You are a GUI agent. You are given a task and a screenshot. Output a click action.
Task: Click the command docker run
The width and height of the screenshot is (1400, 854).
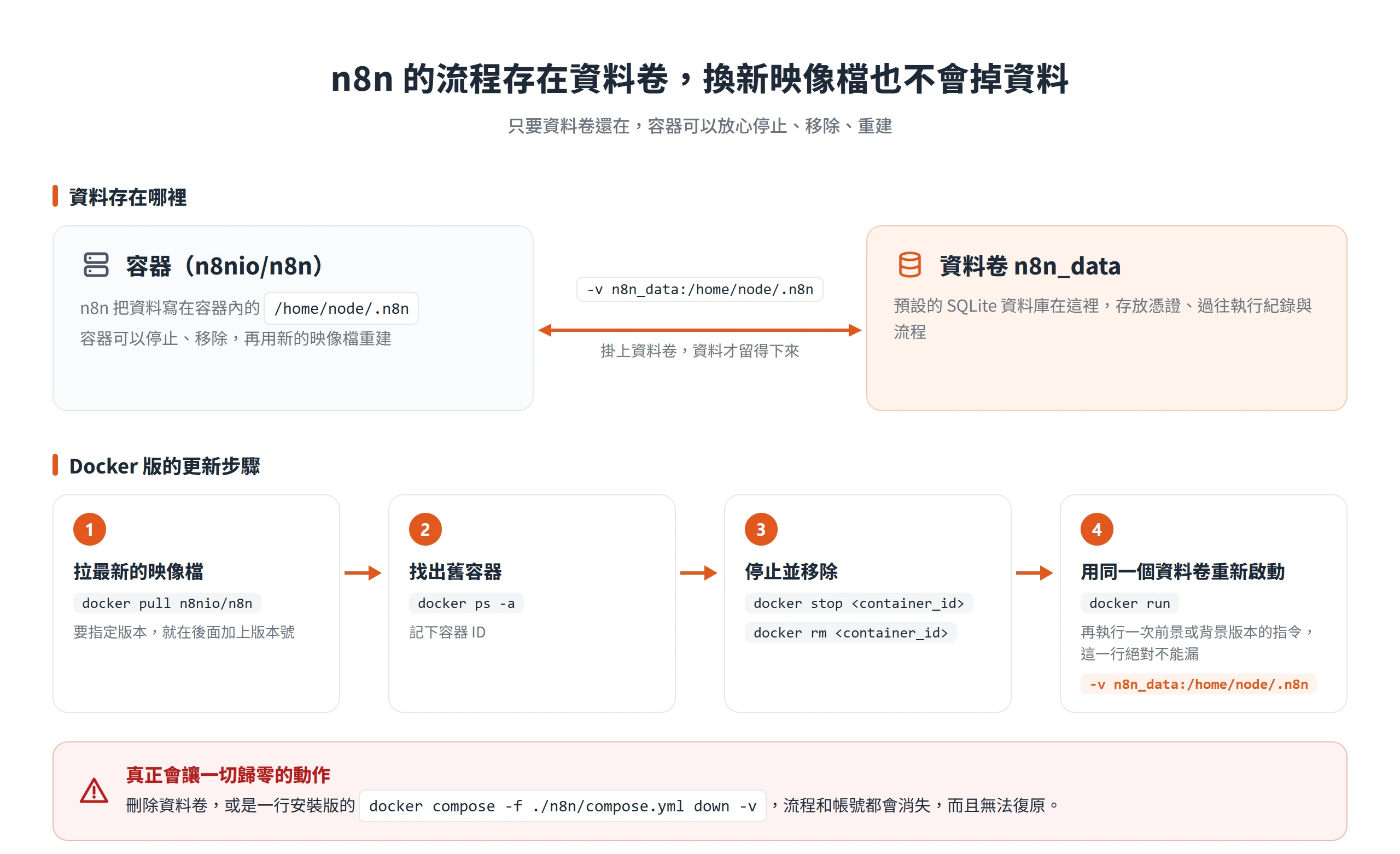(1130, 603)
